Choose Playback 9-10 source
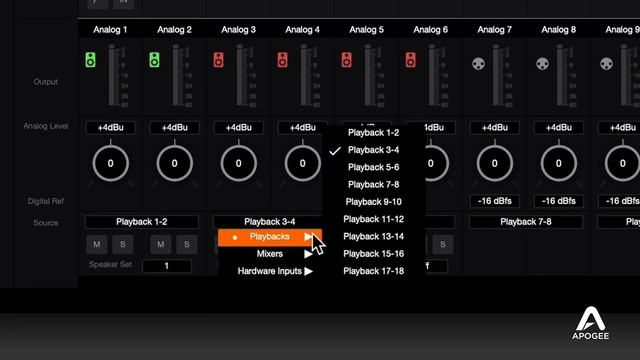640x360 pixels. point(373,202)
